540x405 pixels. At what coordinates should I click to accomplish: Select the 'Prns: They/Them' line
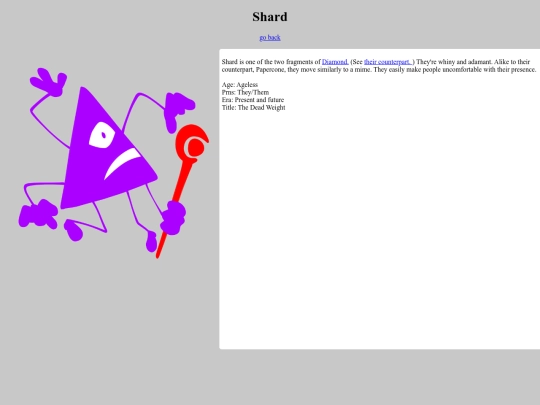pos(245,92)
